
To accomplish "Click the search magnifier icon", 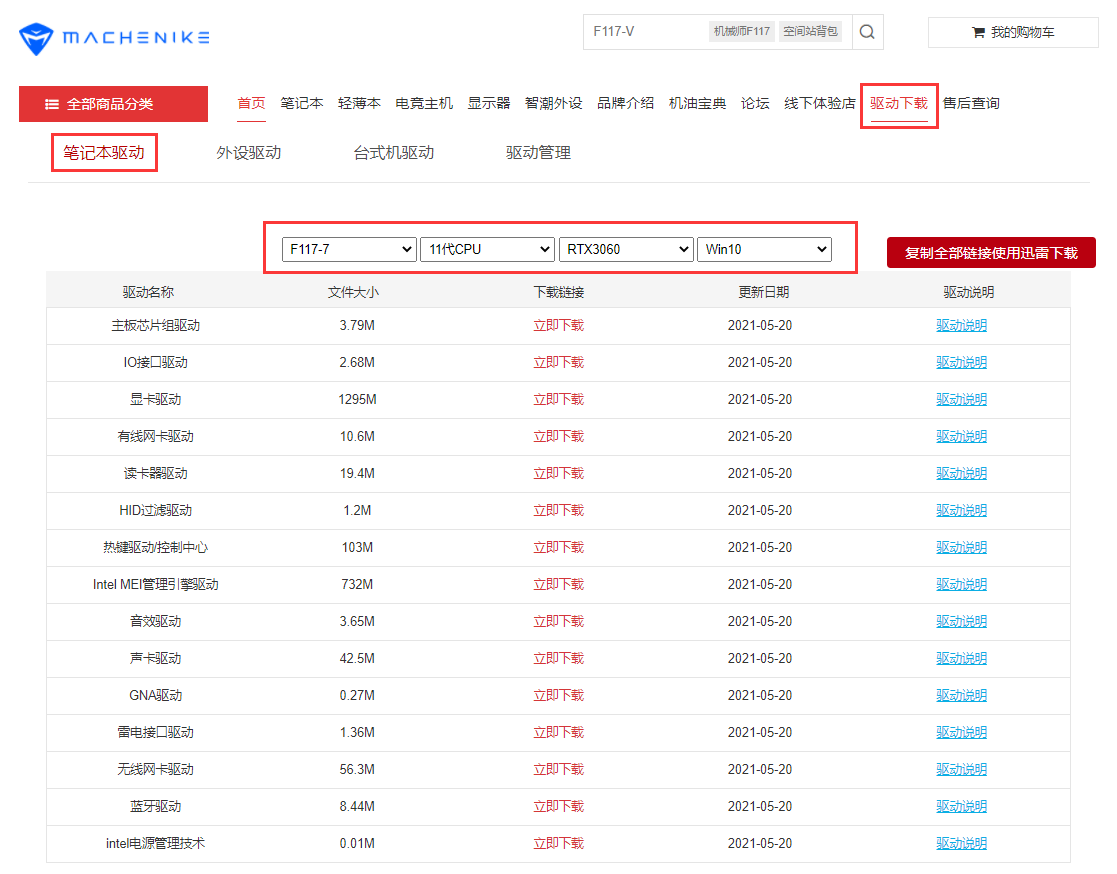I will pyautogui.click(x=867, y=32).
